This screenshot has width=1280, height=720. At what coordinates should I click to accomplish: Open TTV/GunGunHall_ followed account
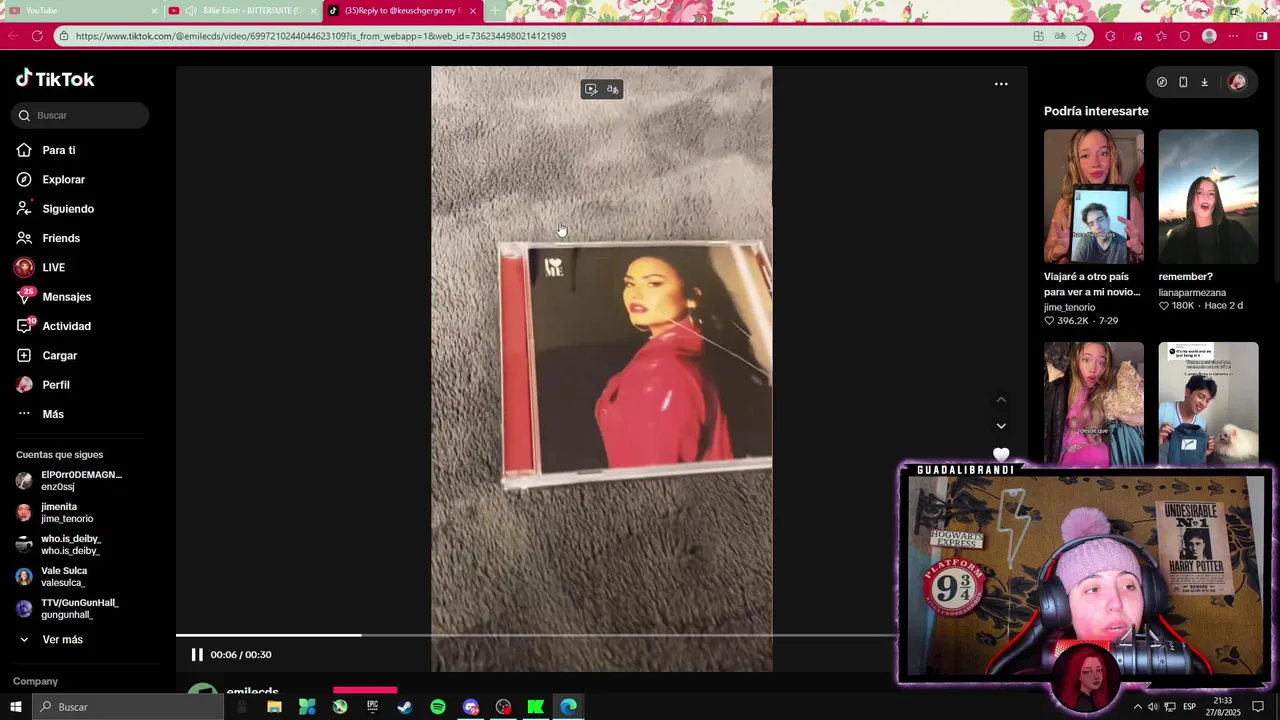pyautogui.click(x=67, y=609)
